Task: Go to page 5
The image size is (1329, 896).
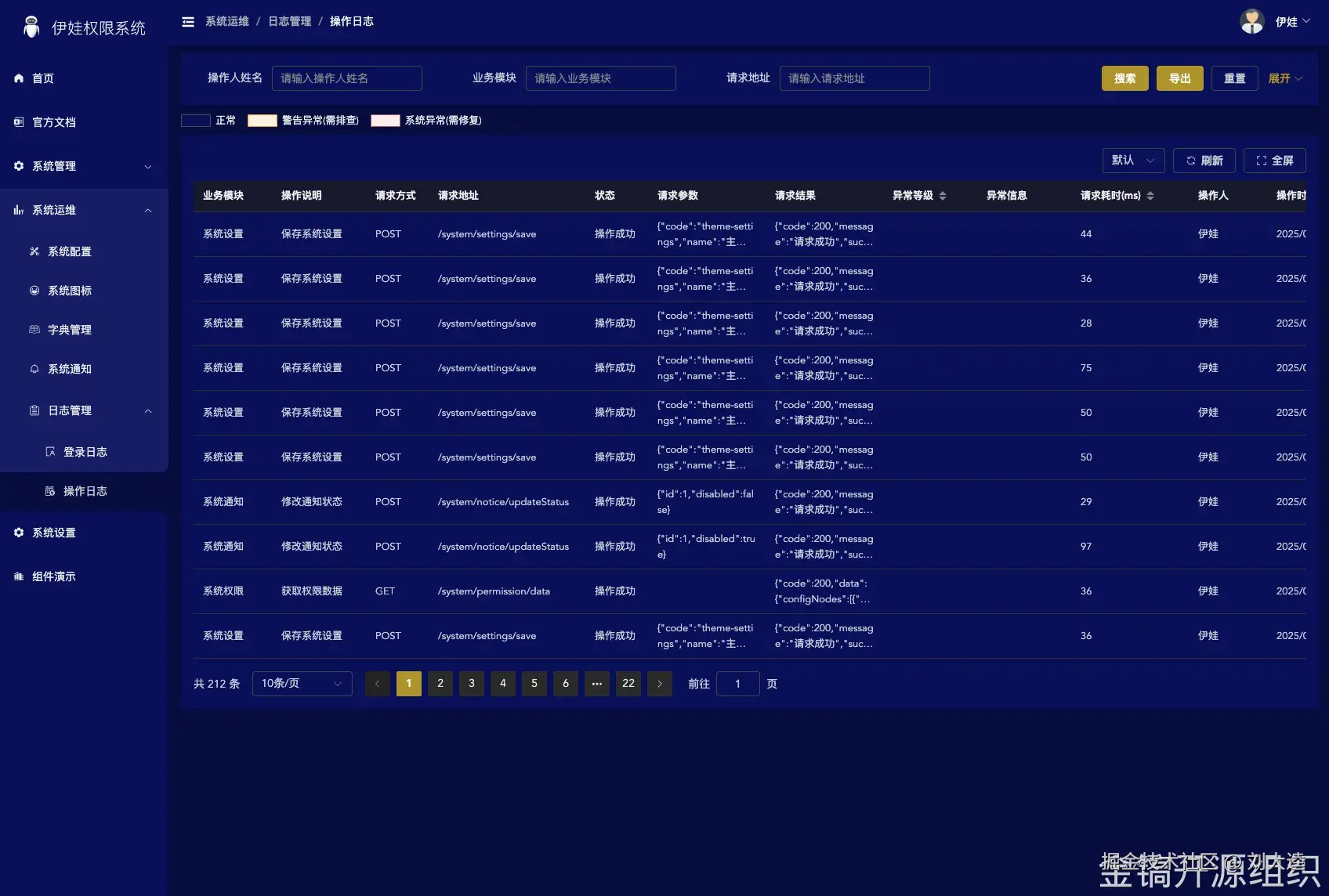Action: tap(534, 684)
